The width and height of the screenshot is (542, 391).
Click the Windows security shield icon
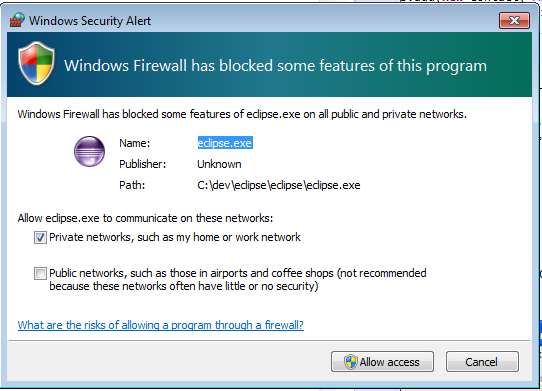click(x=36, y=63)
